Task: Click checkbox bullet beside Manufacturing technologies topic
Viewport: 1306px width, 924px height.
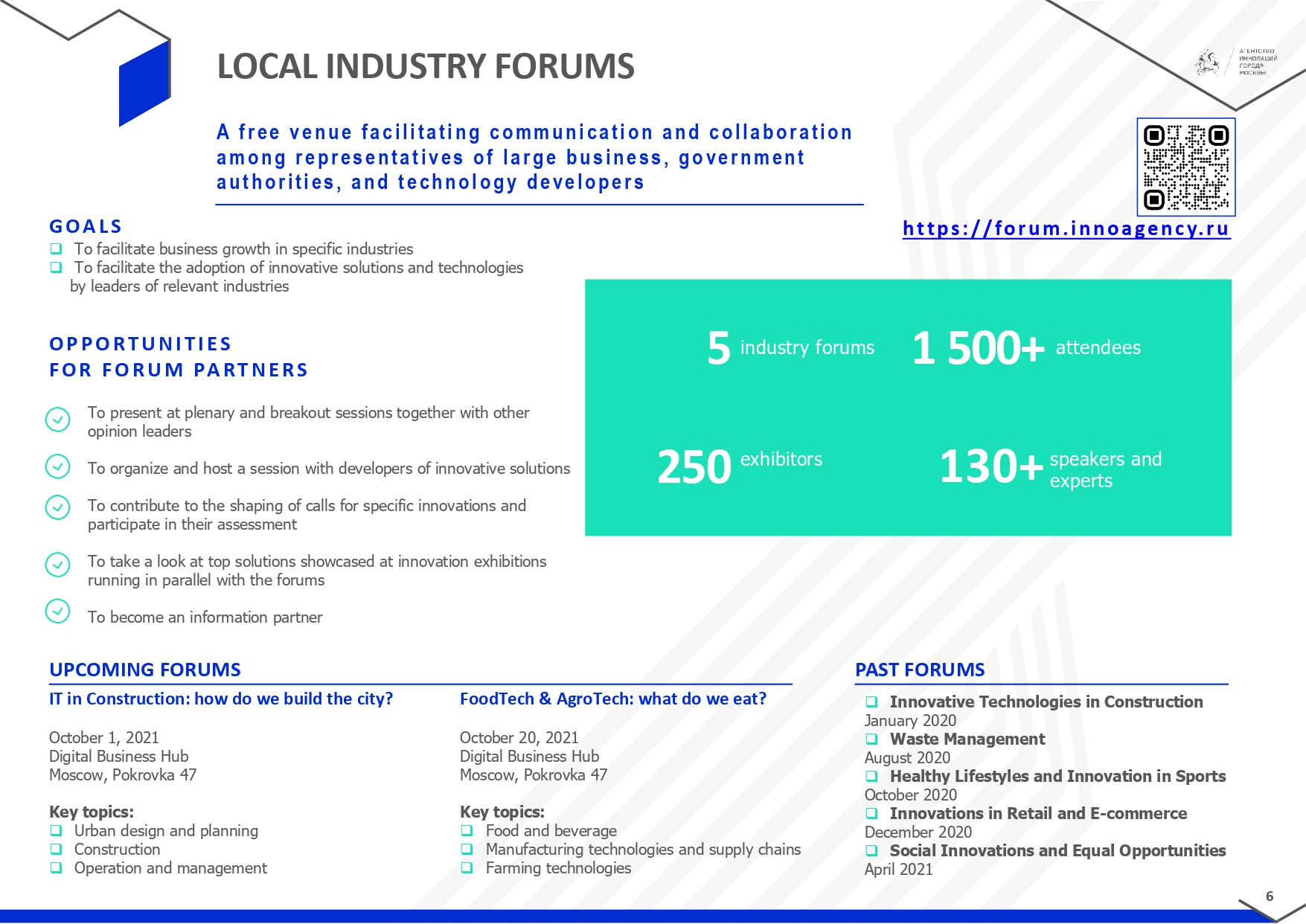Action: [x=467, y=849]
